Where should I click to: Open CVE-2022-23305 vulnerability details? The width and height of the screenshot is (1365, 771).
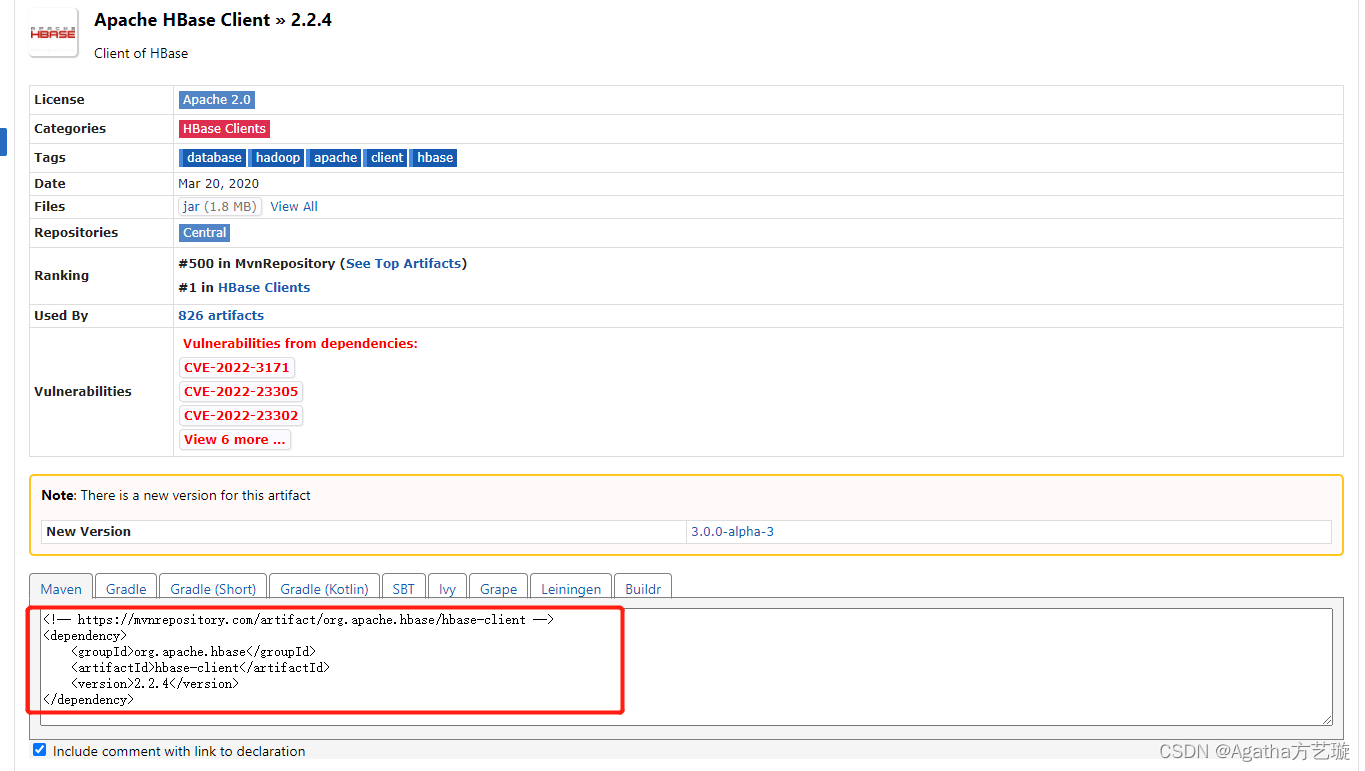[241, 392]
